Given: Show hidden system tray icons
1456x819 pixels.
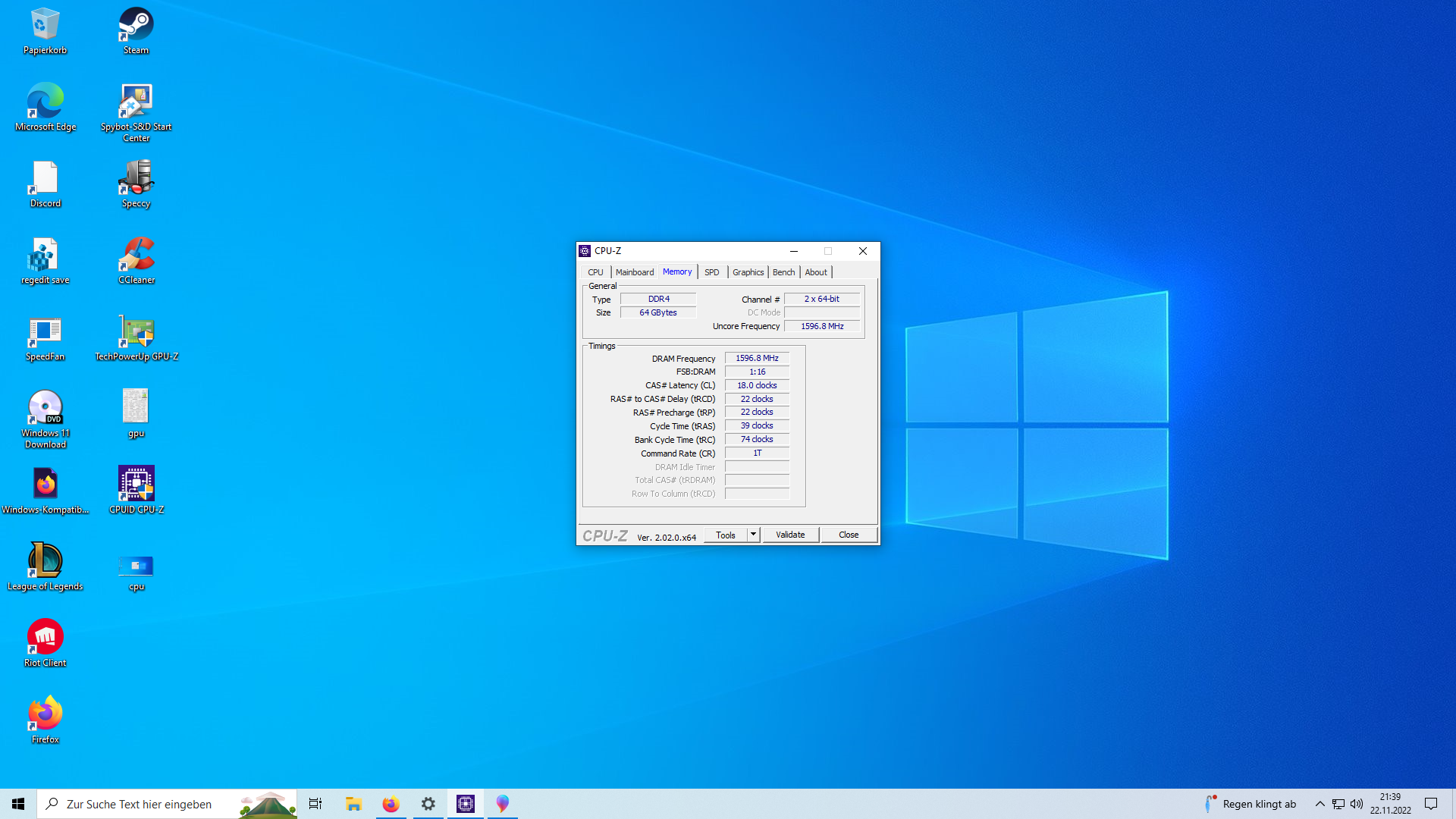Looking at the screenshot, I should 1319,804.
